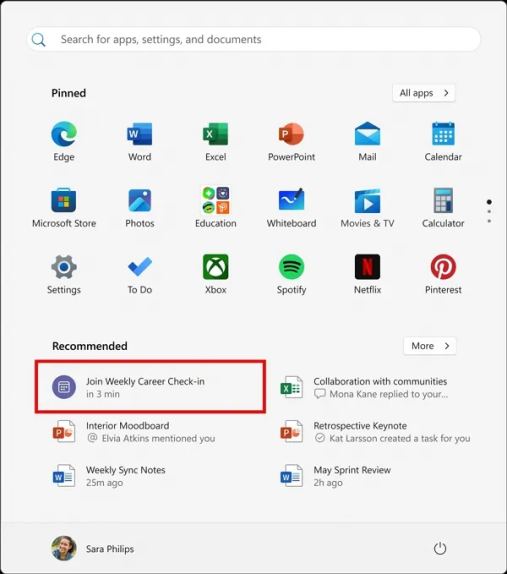Open the Education app folder

(x=216, y=208)
